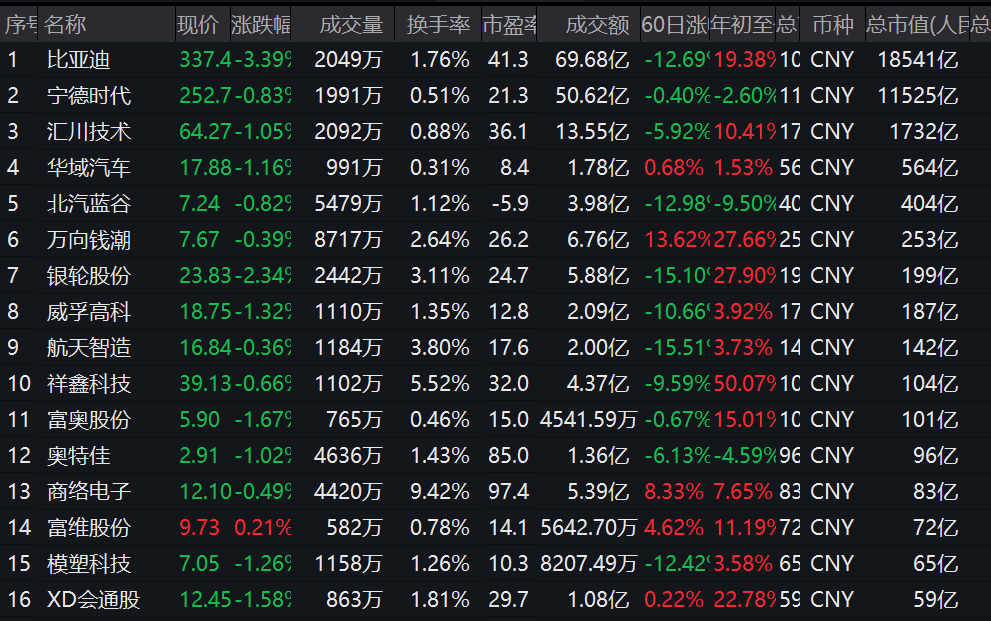
Task: Click the market cap 11525亿
Action: (918, 96)
